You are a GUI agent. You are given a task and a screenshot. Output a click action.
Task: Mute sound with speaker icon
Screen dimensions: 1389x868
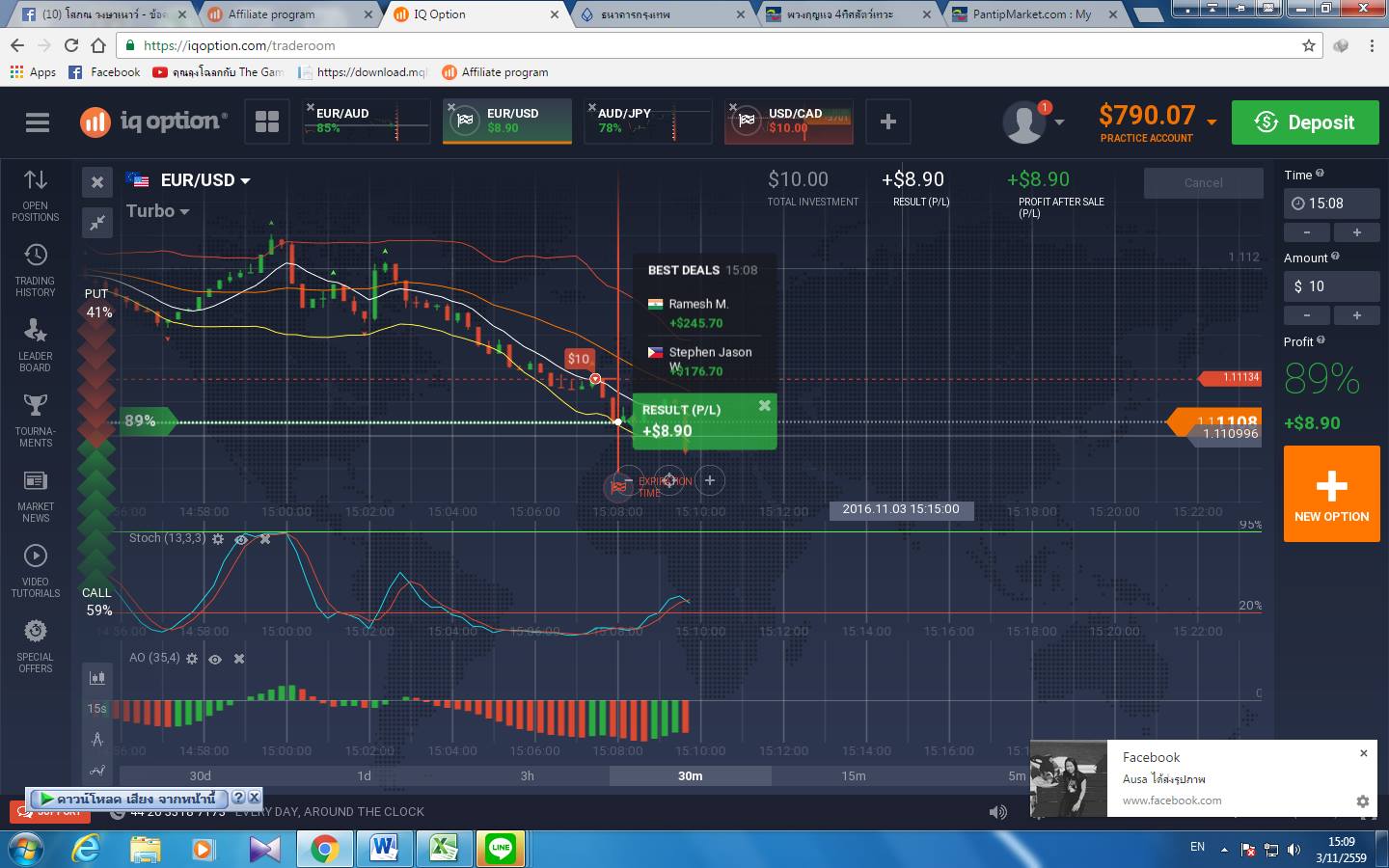point(998,812)
